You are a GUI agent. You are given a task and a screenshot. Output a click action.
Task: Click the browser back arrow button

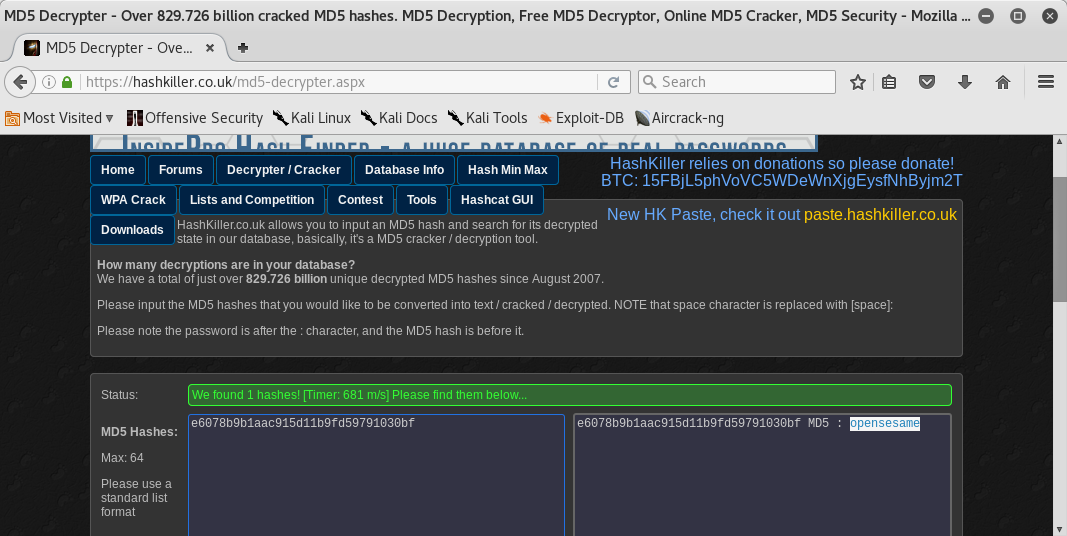20,82
